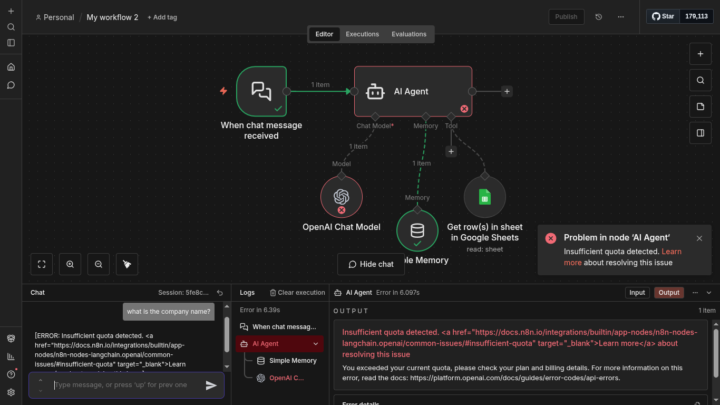Click the 'Error in 6.39s' log status
The width and height of the screenshot is (720, 405).
260,310
